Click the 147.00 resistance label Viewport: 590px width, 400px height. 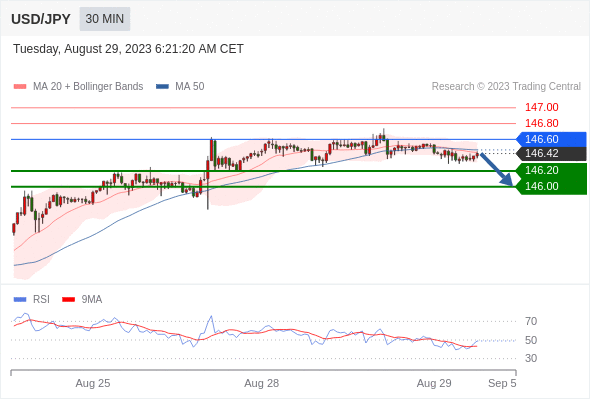541,108
